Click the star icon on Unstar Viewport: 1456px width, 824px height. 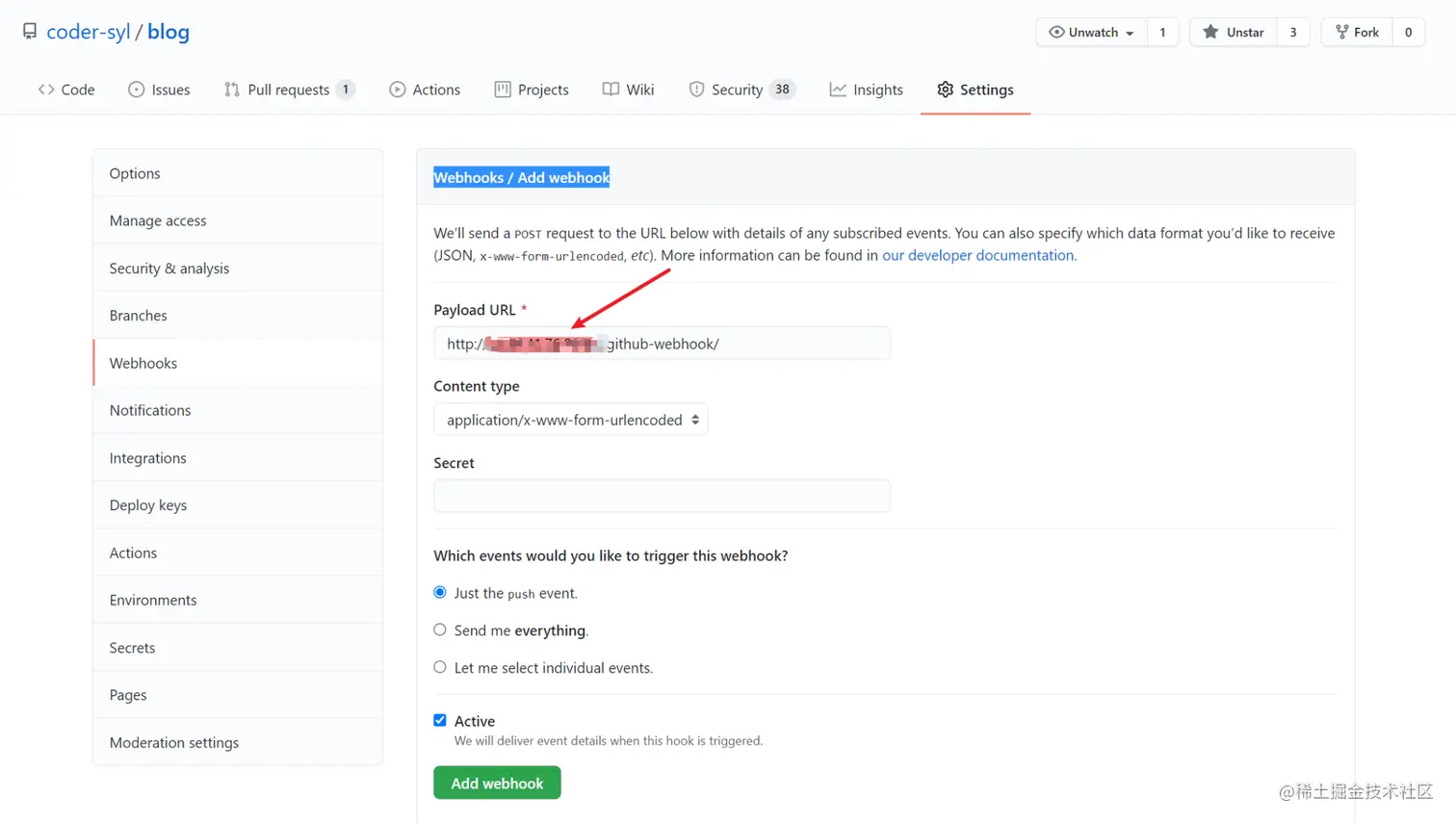tap(1210, 32)
